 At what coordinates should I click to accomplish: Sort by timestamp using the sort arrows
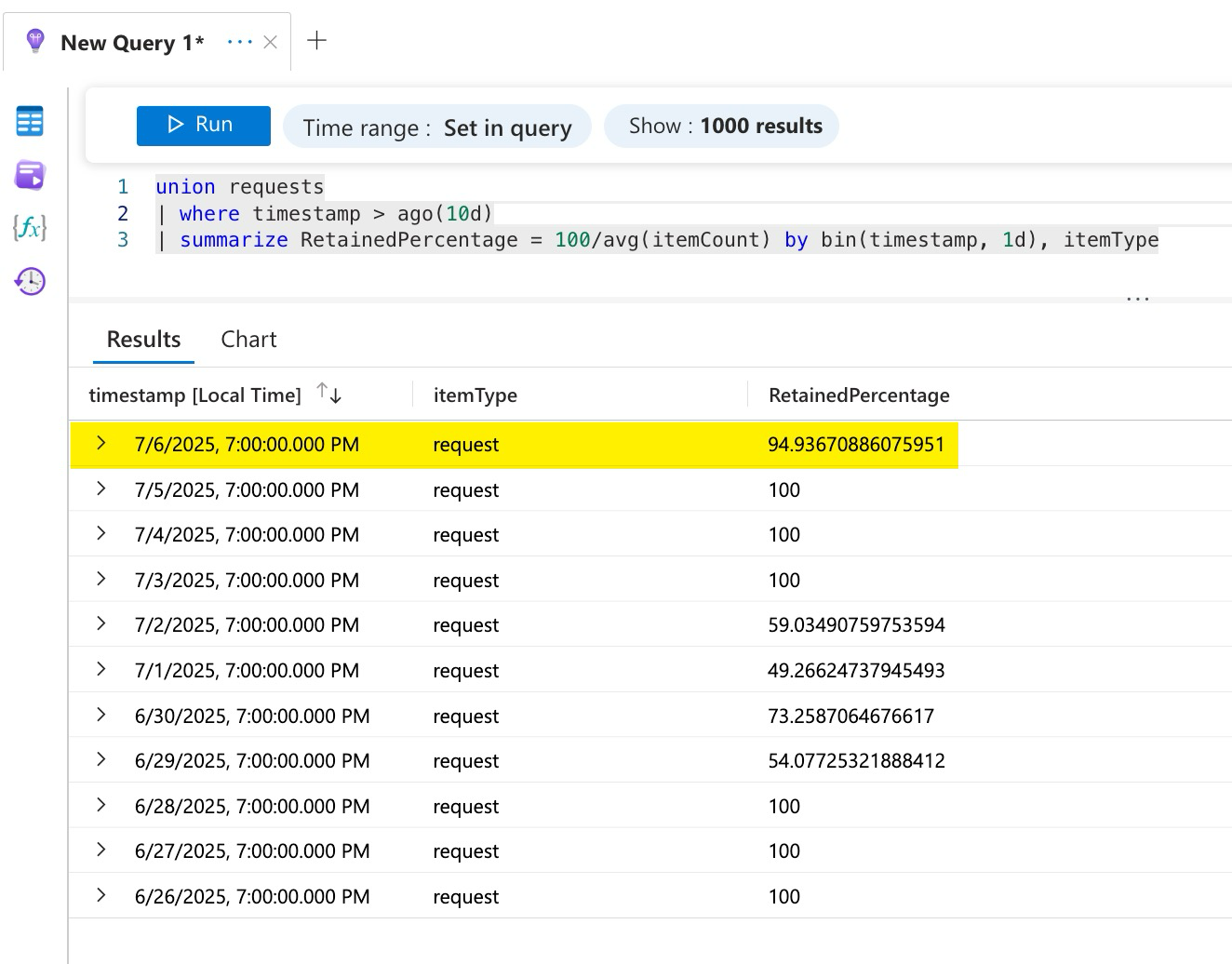328,394
